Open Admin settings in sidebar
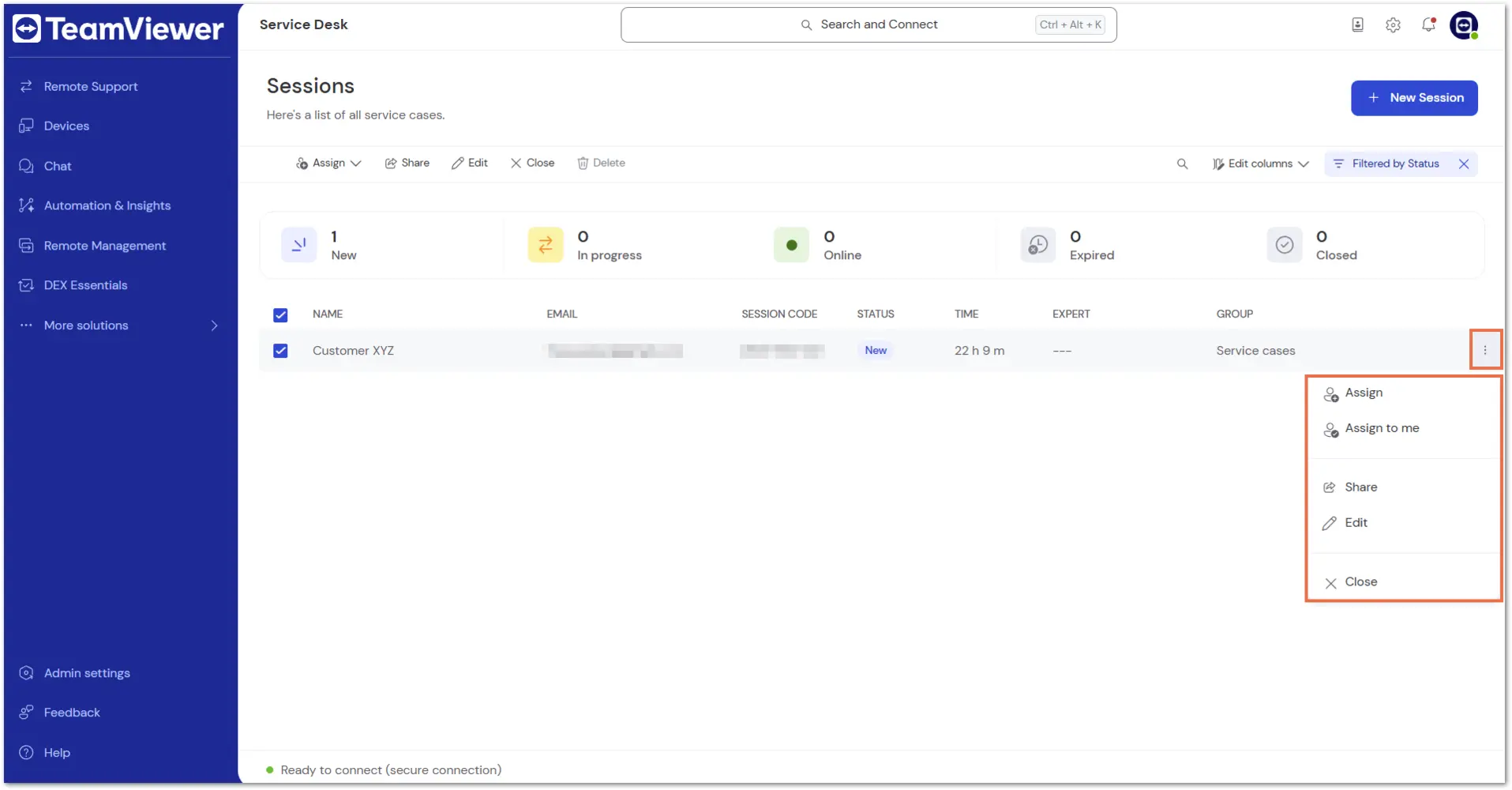The width and height of the screenshot is (1512, 790). pyautogui.click(x=87, y=673)
